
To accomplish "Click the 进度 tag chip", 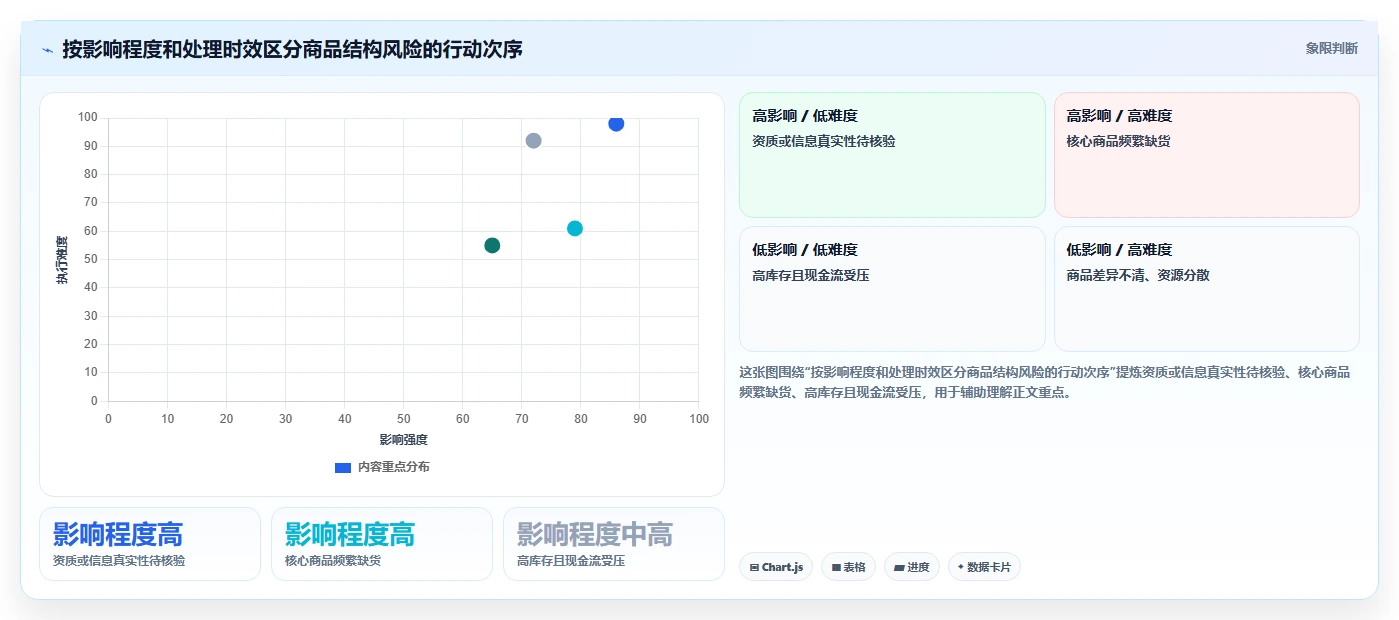I will [x=912, y=567].
